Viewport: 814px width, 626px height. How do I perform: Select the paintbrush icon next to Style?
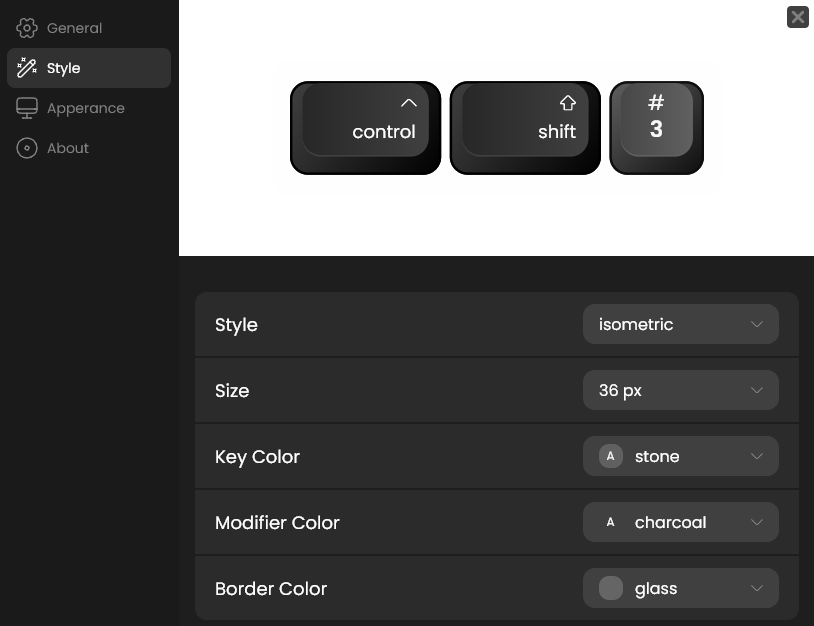(x=26, y=67)
